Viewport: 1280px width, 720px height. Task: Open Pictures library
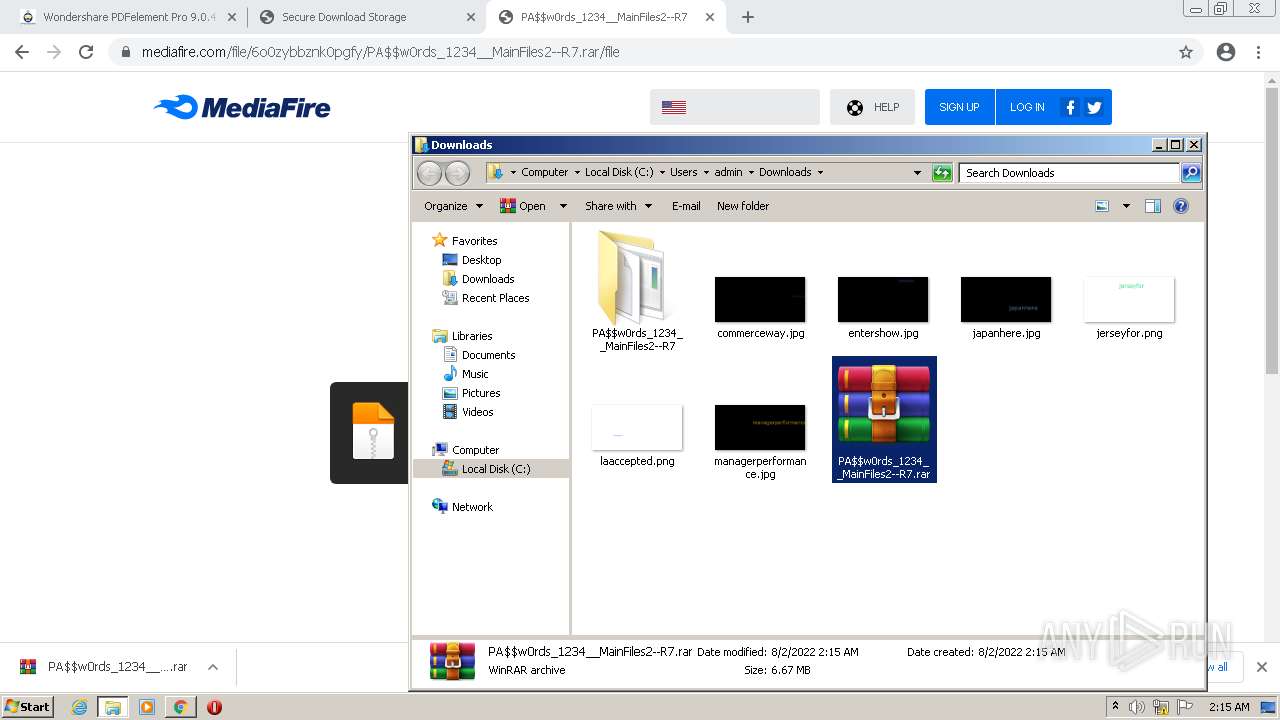481,393
